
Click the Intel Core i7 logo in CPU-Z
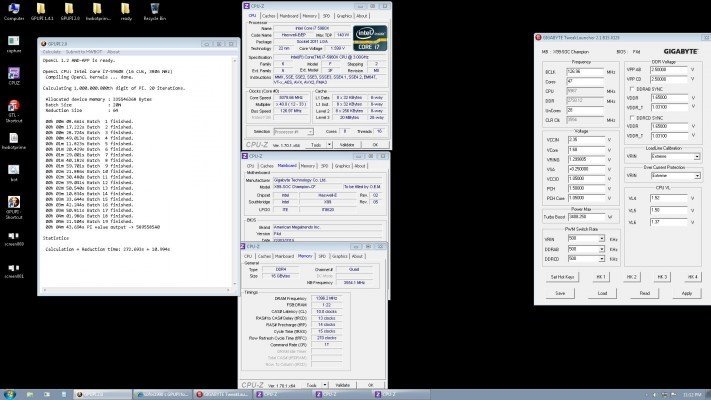370,38
